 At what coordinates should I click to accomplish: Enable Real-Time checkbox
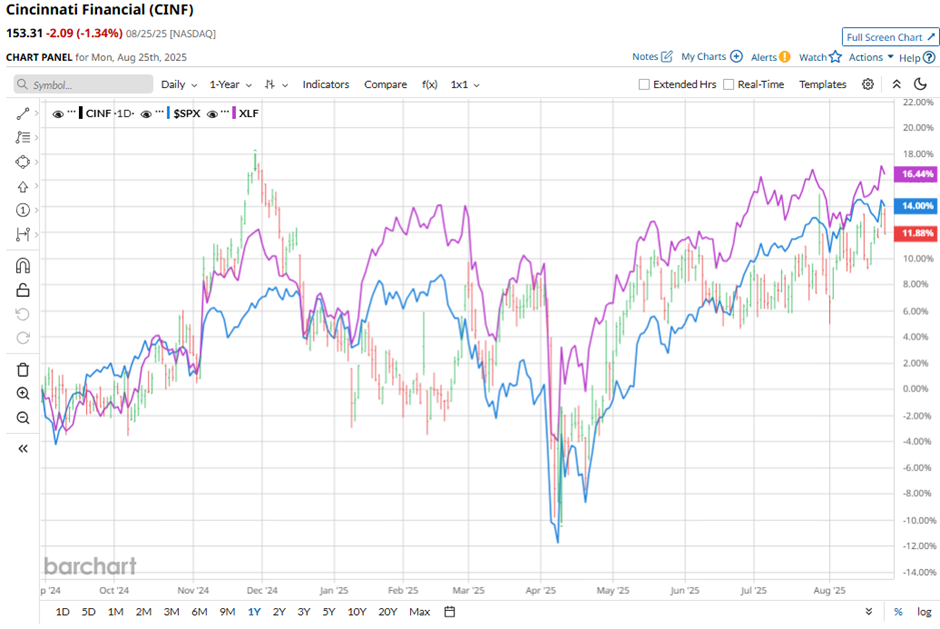[728, 85]
